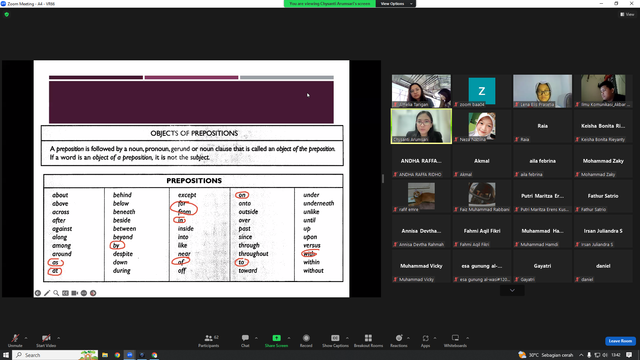Image resolution: width=640 pixels, height=360 pixels.
Task: Start recording with the Record button
Action: point(306,340)
